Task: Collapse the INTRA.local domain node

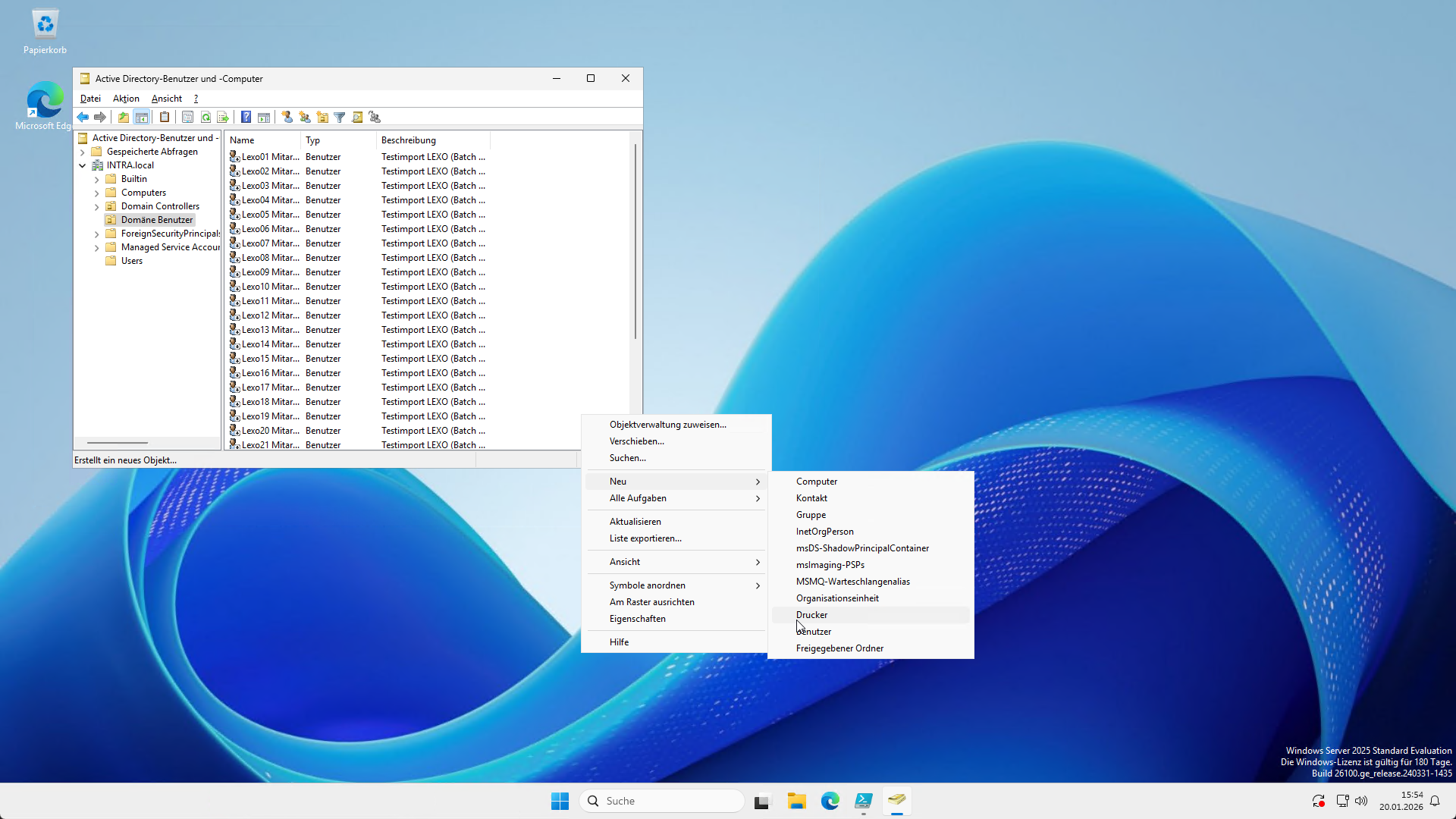Action: (82, 165)
